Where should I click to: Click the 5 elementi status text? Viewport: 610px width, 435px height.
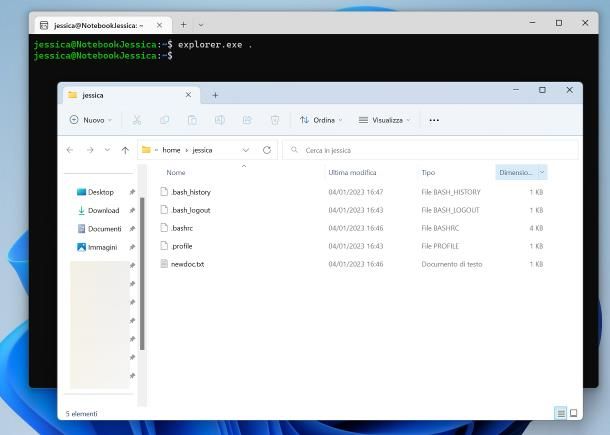tap(81, 414)
